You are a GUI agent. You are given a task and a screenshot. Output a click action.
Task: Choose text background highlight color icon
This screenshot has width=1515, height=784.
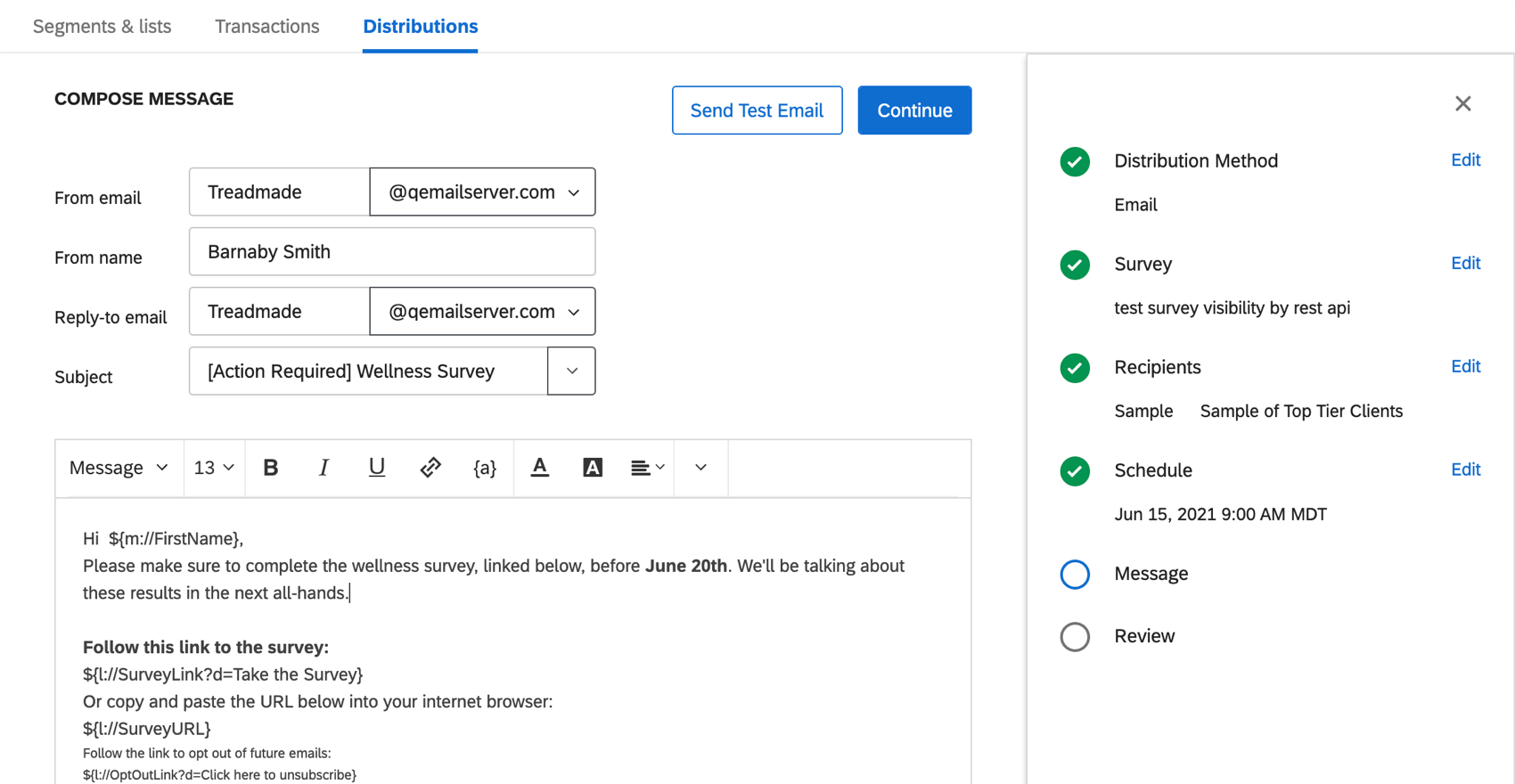click(593, 468)
